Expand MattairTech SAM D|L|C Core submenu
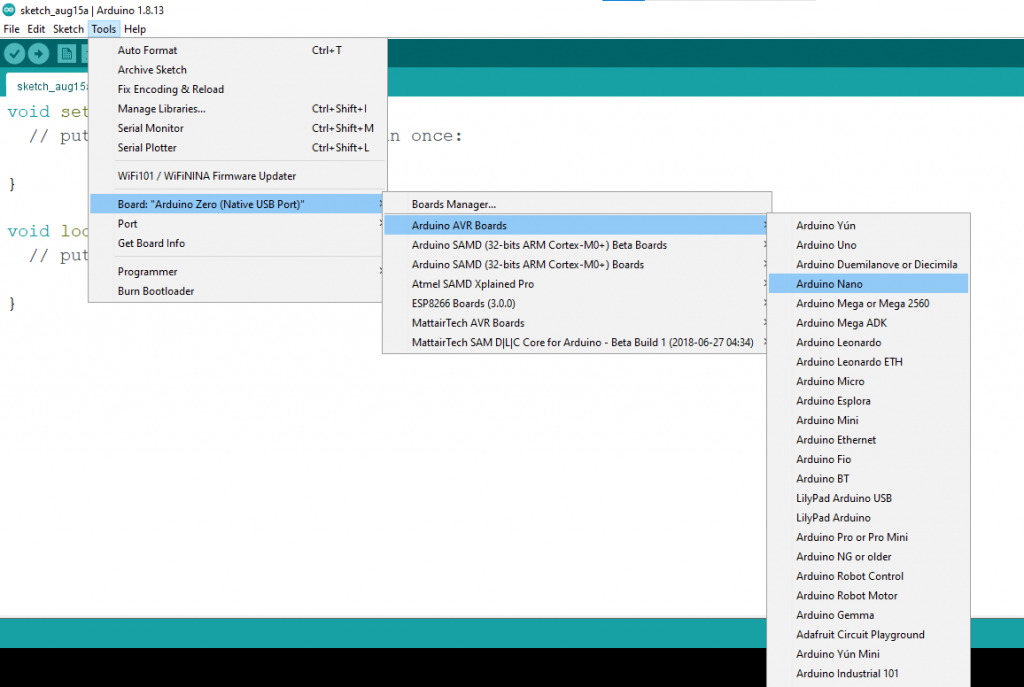Viewport: 1024px width, 687px height. click(x=577, y=343)
